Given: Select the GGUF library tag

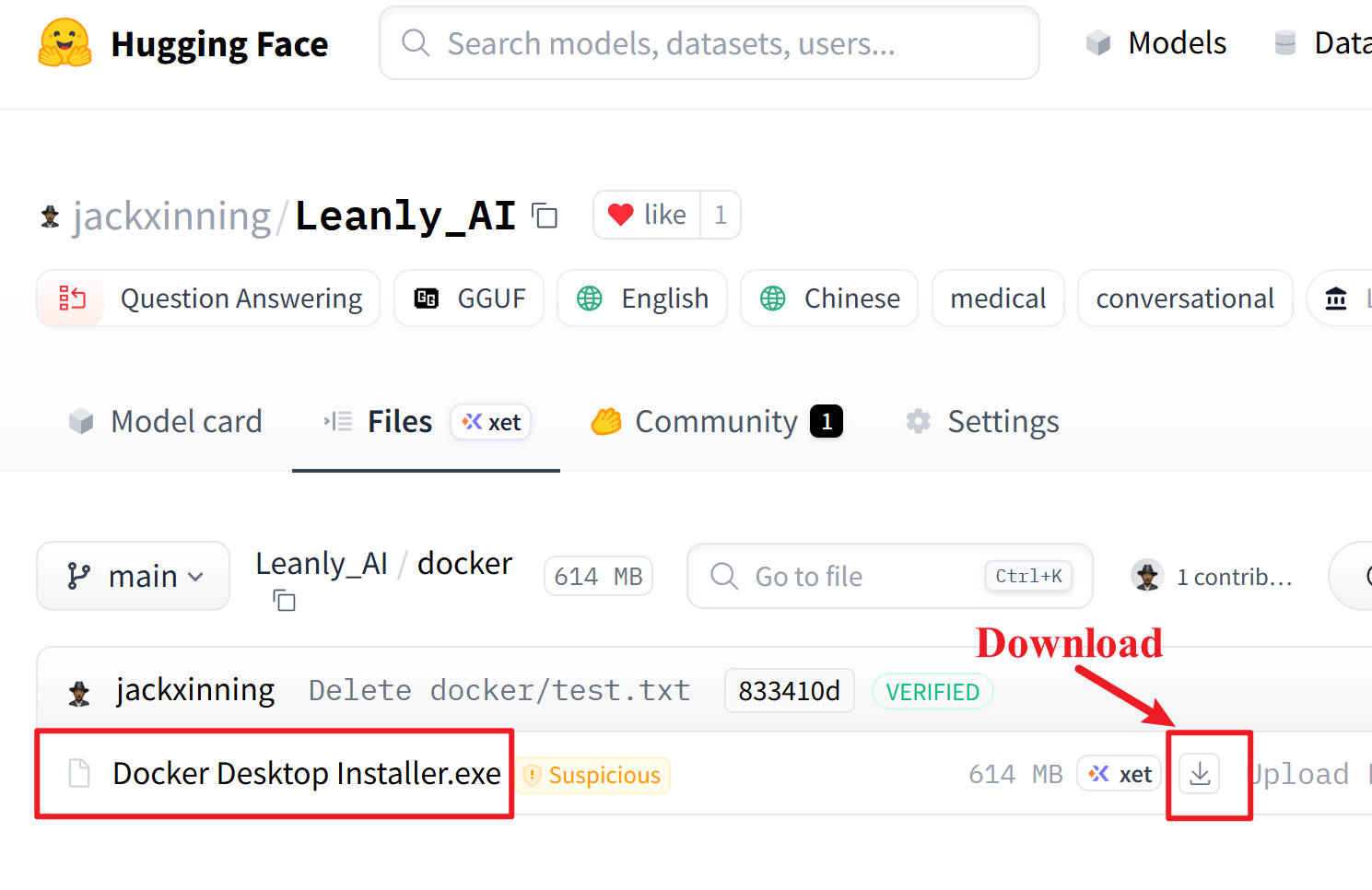Looking at the screenshot, I should (469, 299).
